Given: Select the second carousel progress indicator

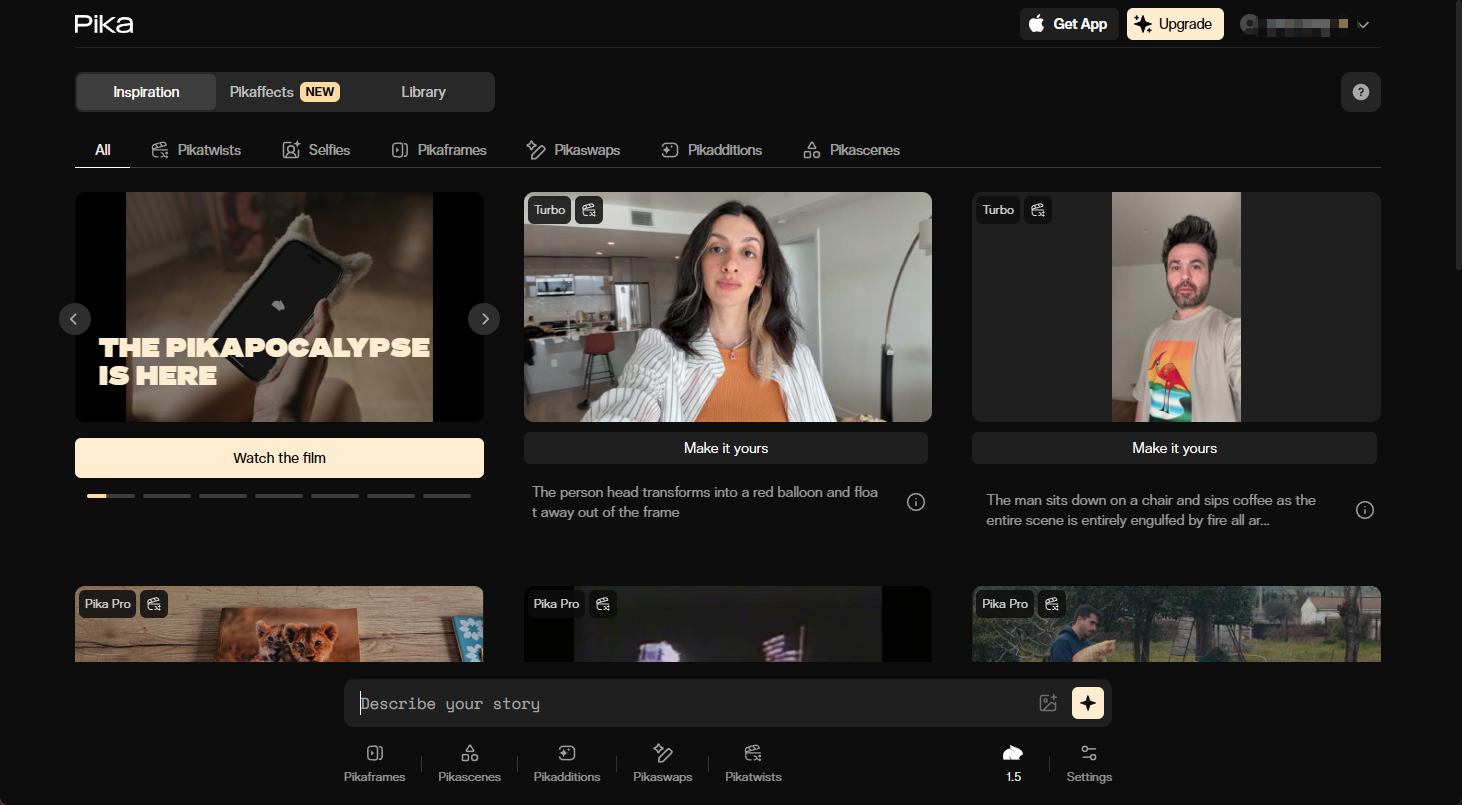Looking at the screenshot, I should (167, 495).
